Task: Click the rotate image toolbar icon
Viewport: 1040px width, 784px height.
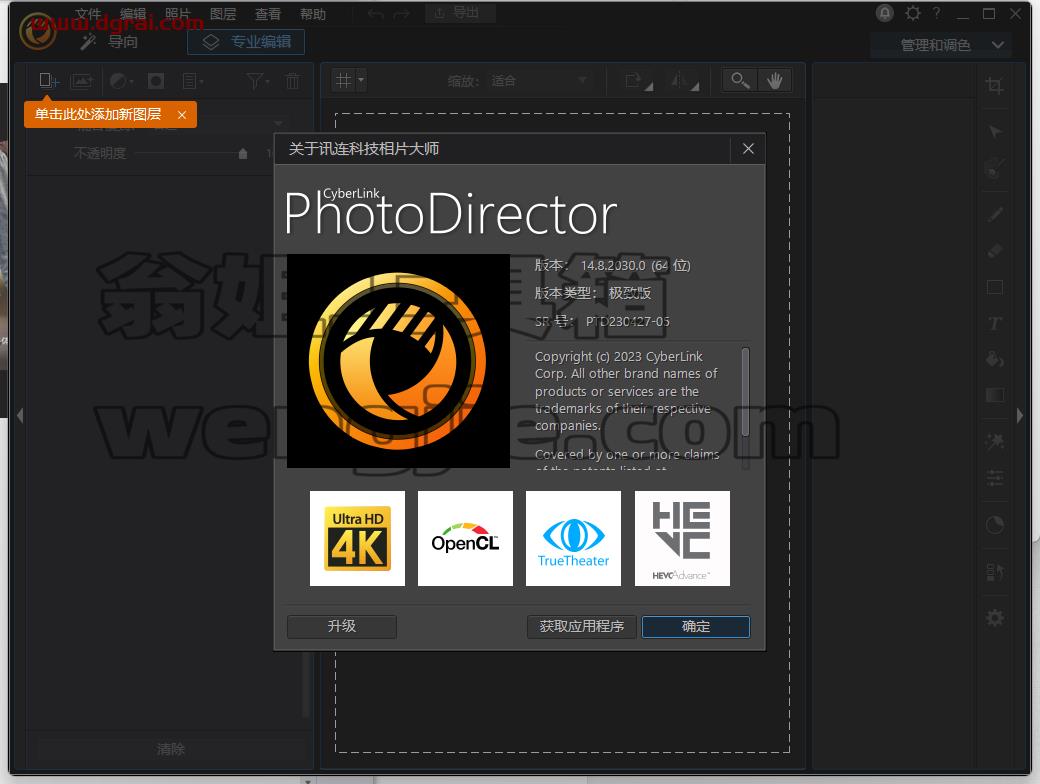Action: point(639,81)
